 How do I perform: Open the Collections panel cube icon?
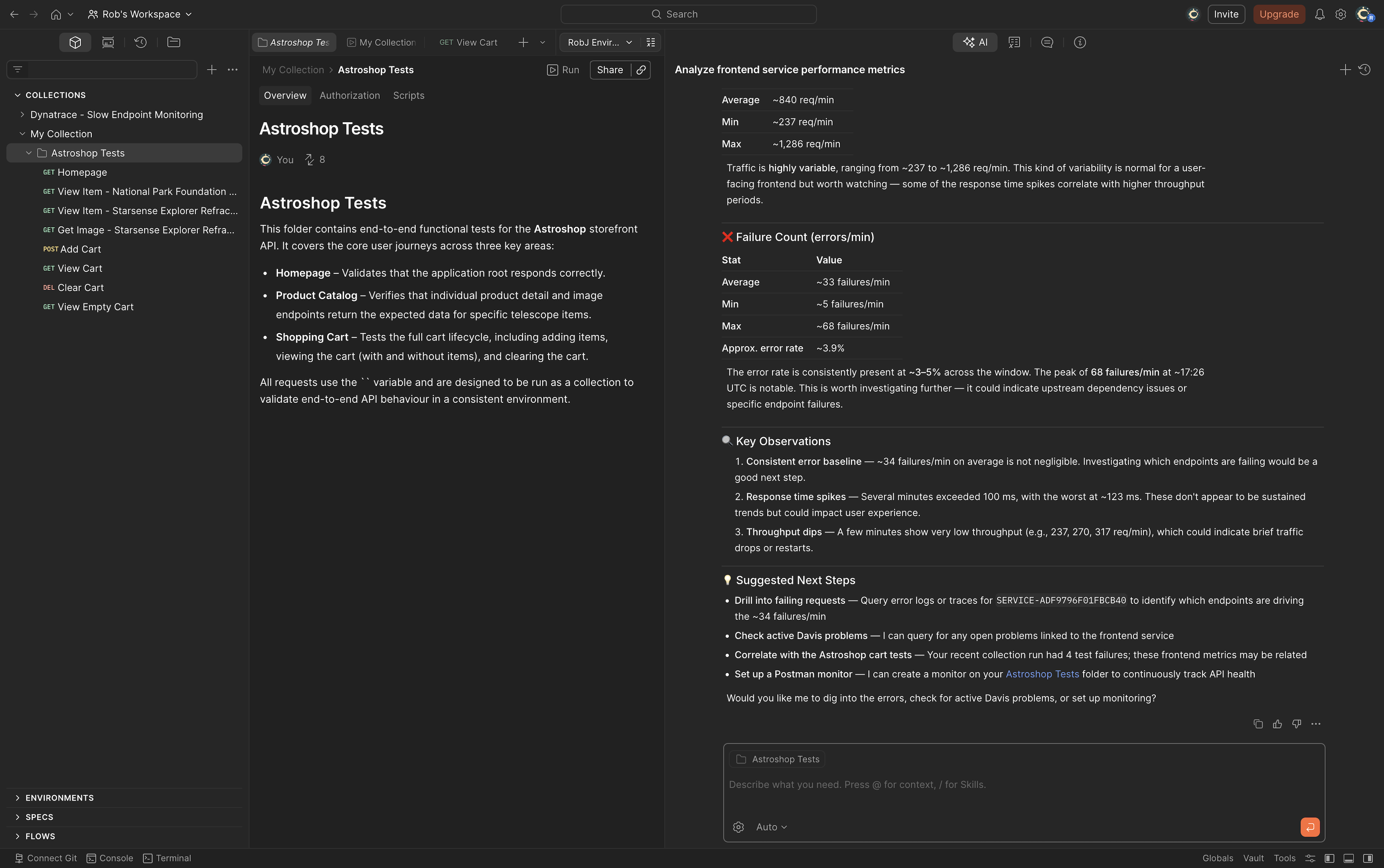[75, 42]
